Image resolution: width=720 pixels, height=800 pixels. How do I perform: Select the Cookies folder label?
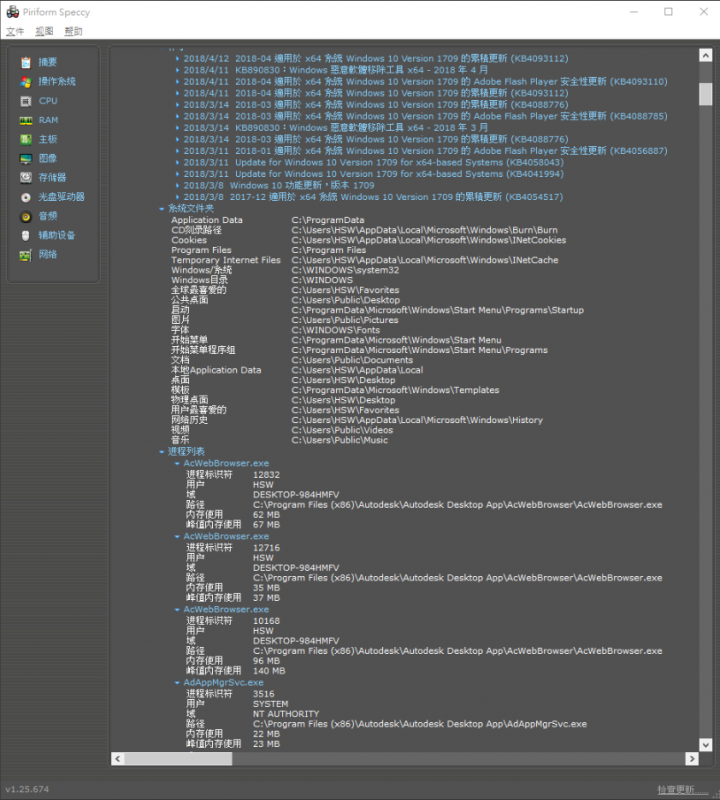point(189,240)
